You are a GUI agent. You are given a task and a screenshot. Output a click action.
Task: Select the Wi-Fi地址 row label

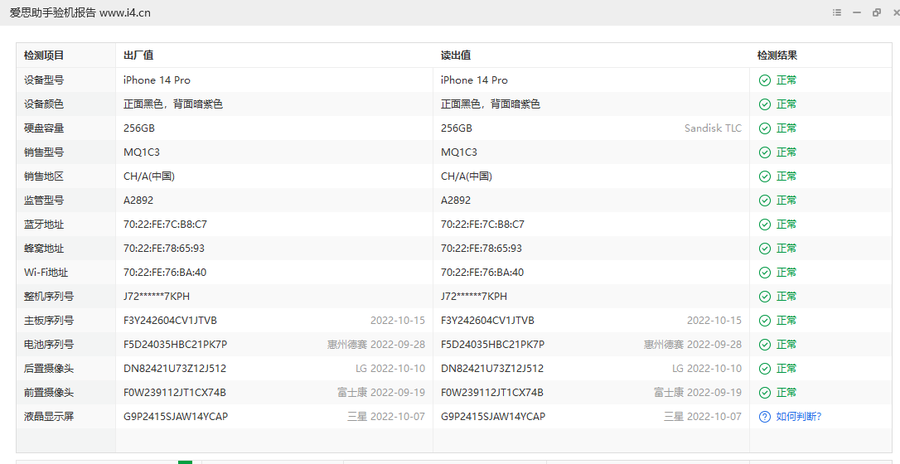[46, 272]
